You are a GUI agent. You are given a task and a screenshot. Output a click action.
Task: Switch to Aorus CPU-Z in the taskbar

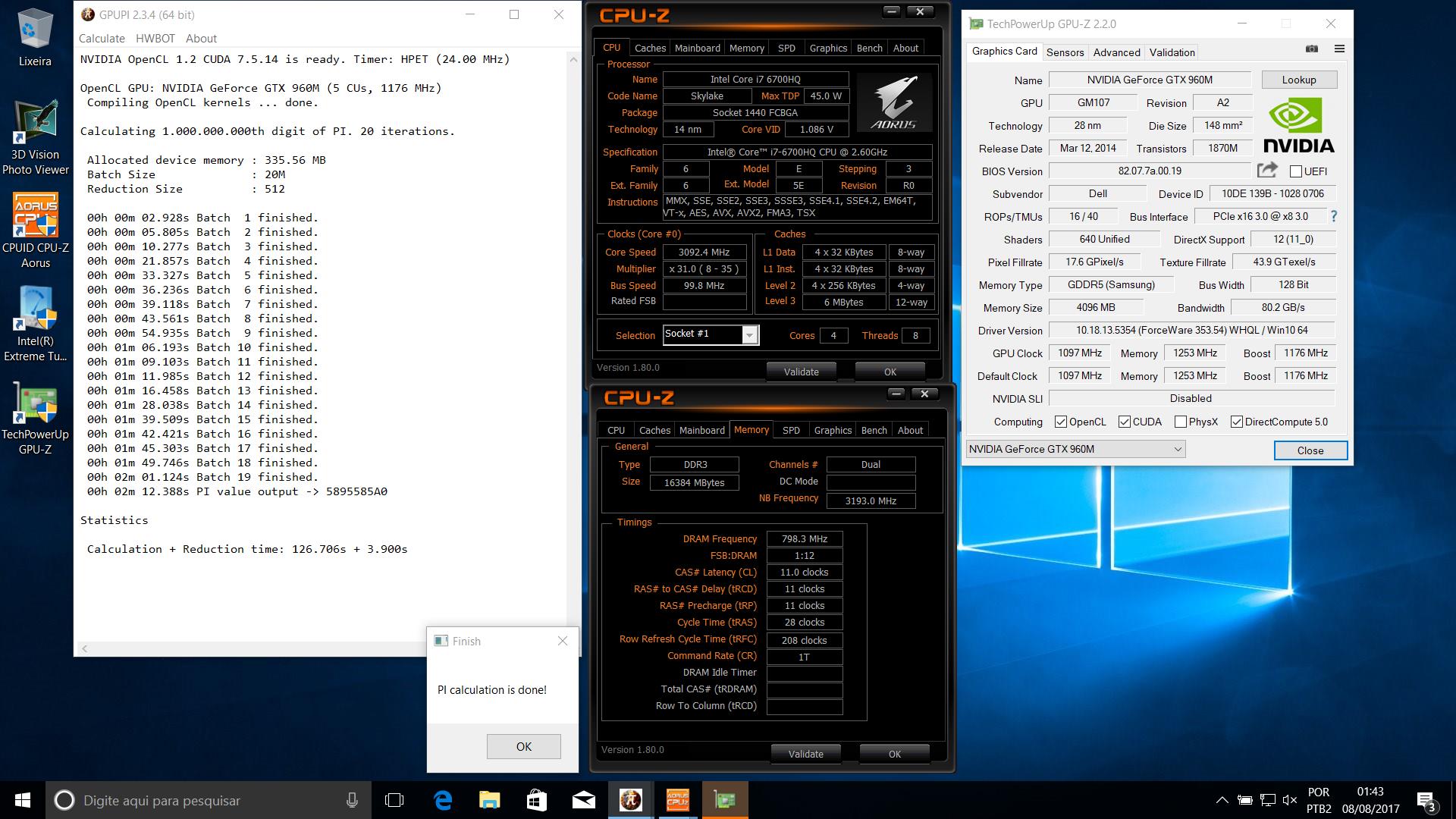tap(677, 800)
